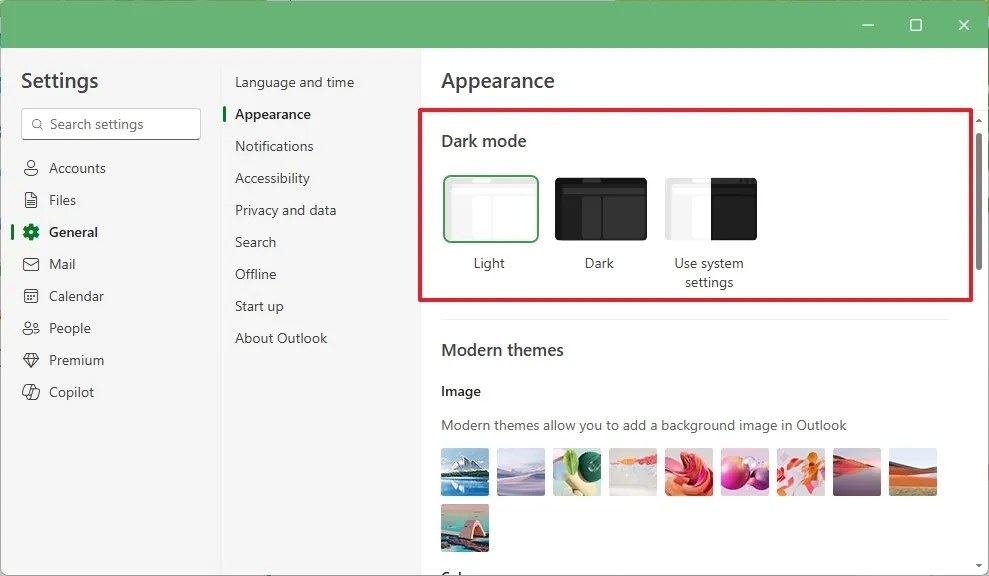Go to Privacy and data settings
Screen dimensions: 989x576
tap(285, 210)
